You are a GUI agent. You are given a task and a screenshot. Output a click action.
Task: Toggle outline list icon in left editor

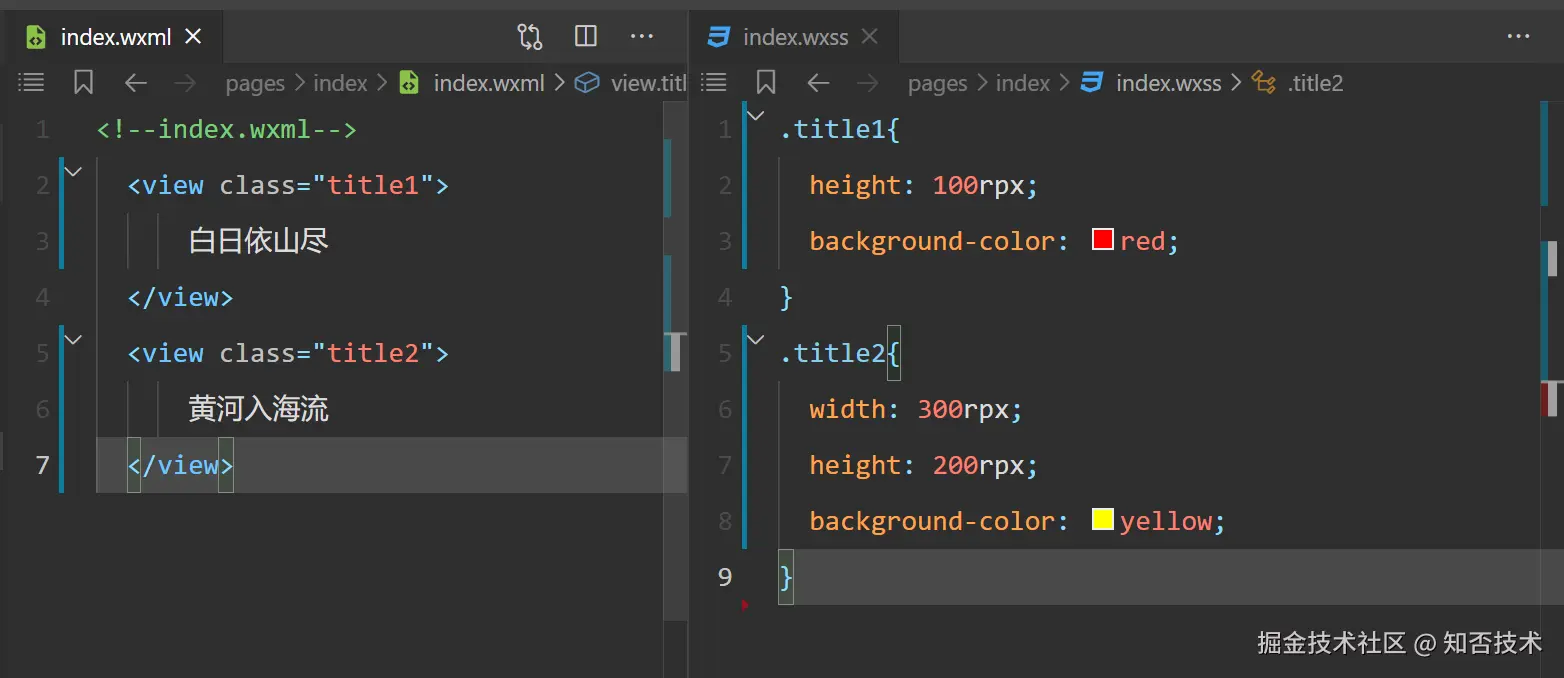tap(32, 83)
